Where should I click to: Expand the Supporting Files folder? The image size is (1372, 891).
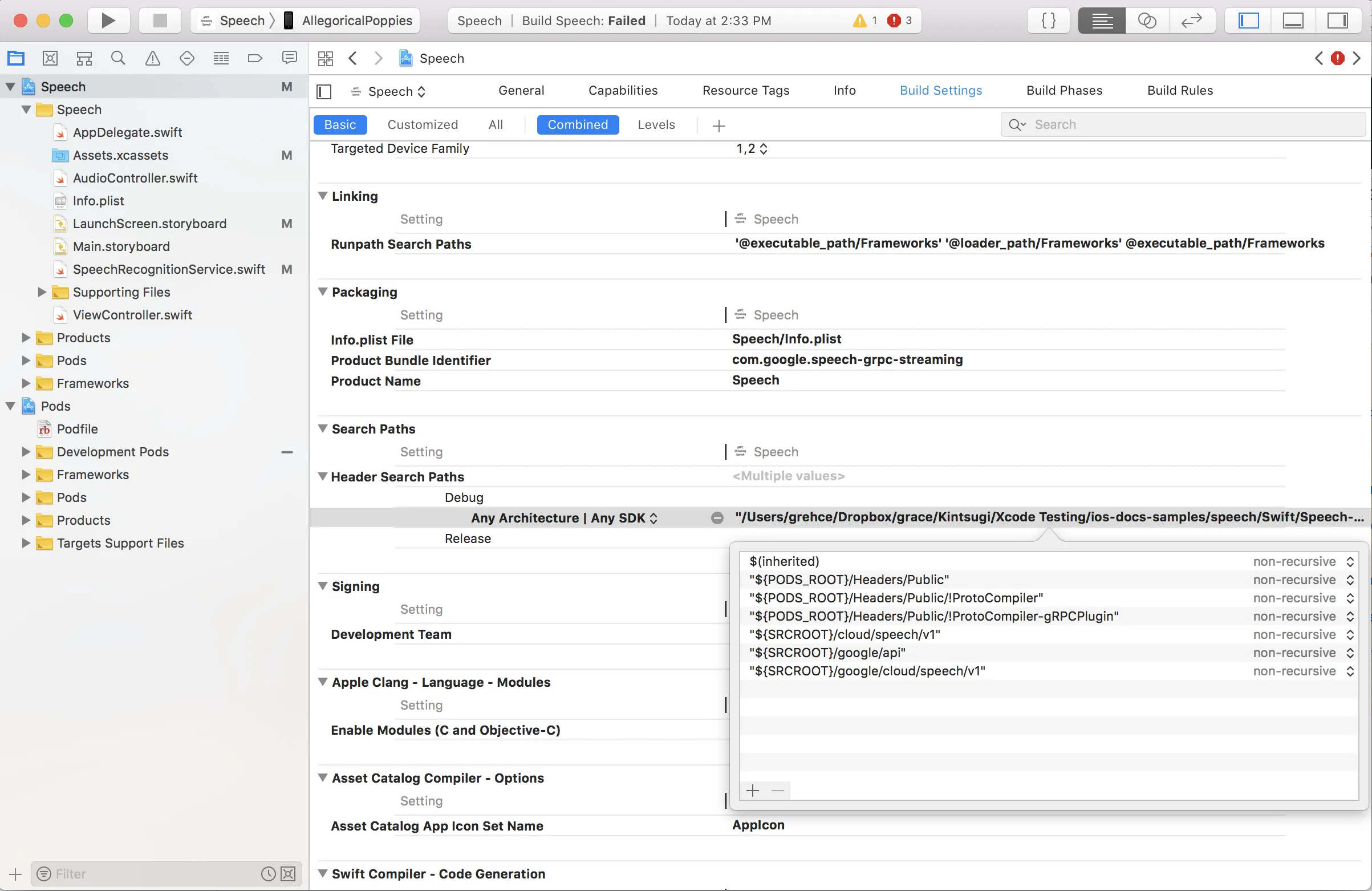(x=42, y=292)
